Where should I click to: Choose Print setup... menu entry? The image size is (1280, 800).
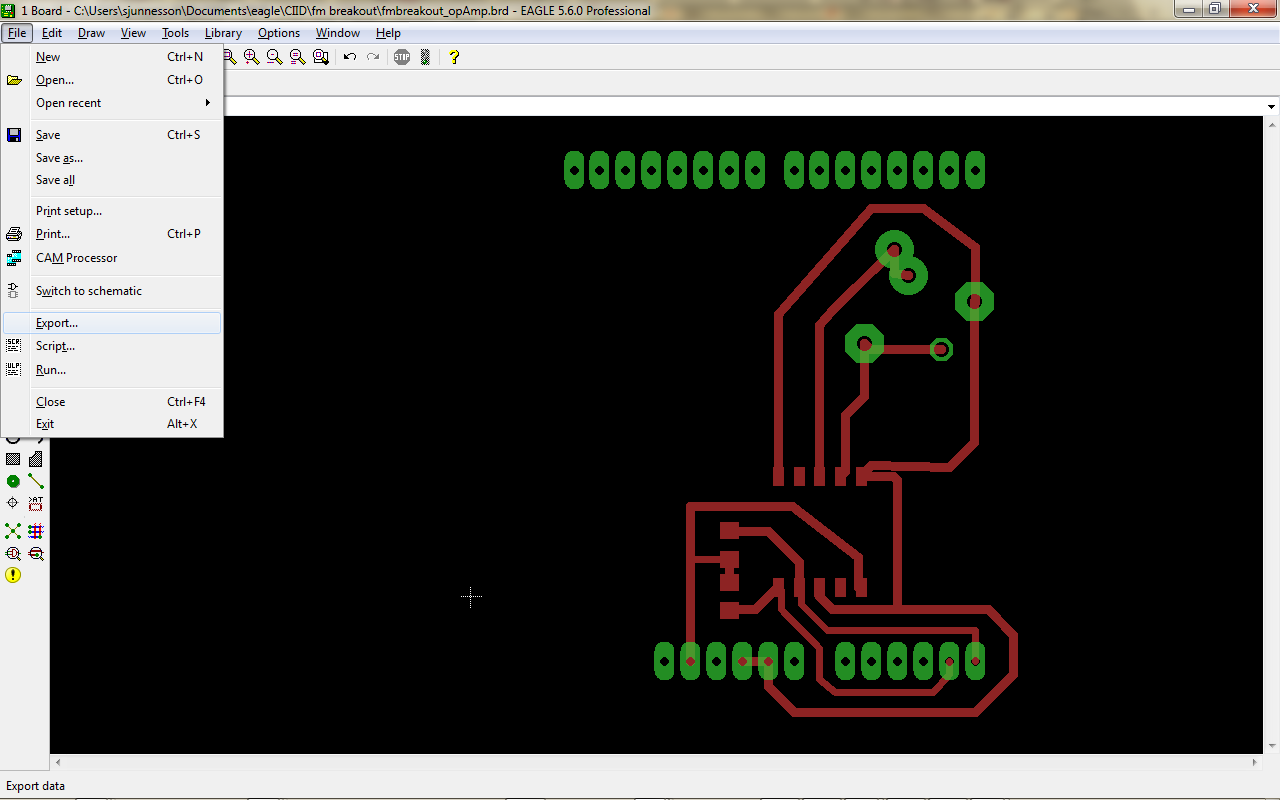click(x=112, y=211)
